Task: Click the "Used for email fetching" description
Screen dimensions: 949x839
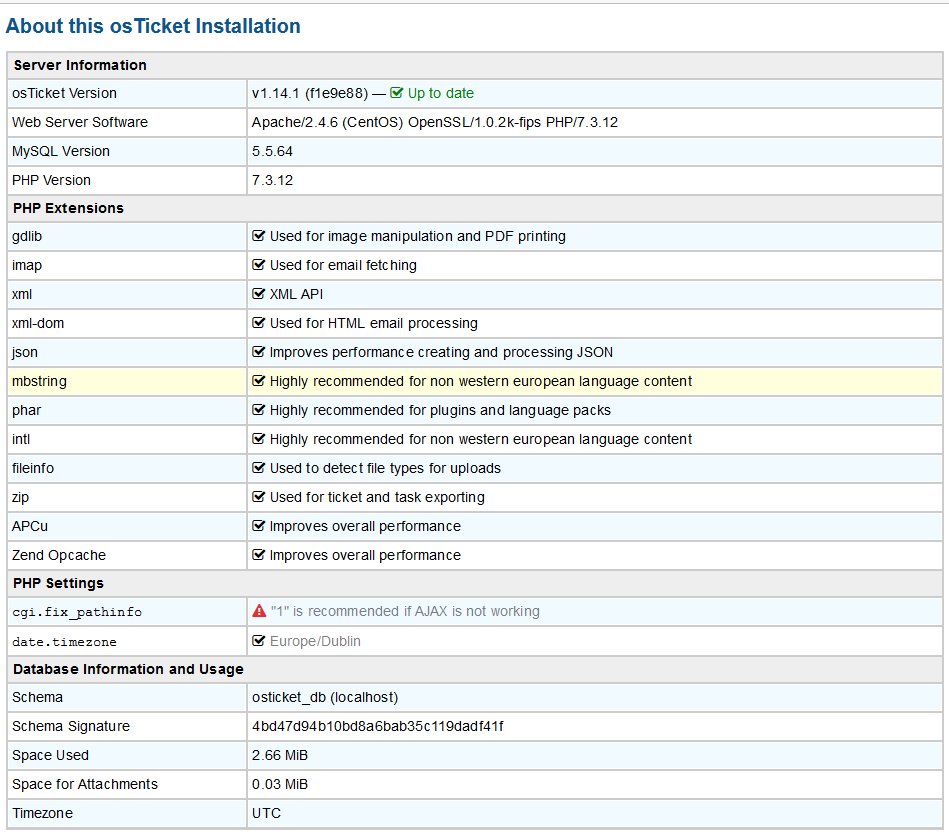Action: point(343,265)
